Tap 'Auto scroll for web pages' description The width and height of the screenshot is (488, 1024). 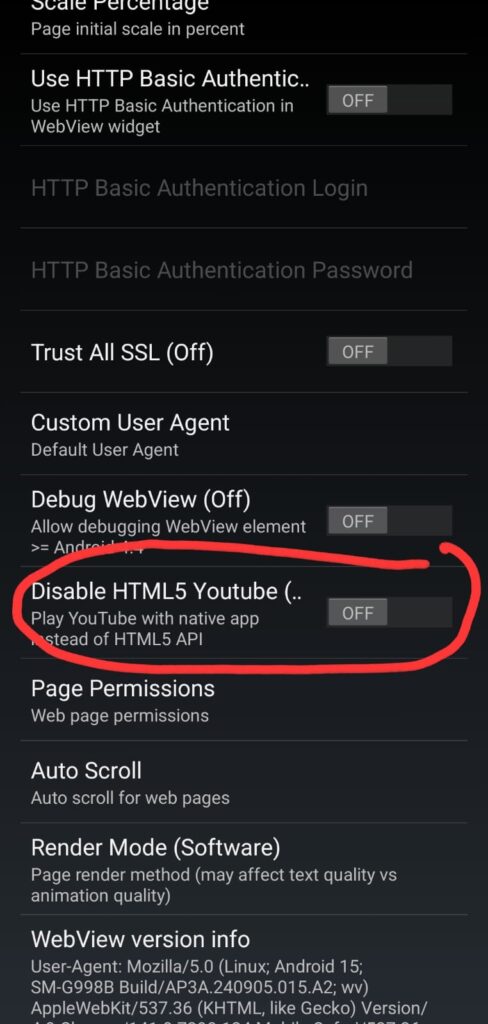[130, 798]
